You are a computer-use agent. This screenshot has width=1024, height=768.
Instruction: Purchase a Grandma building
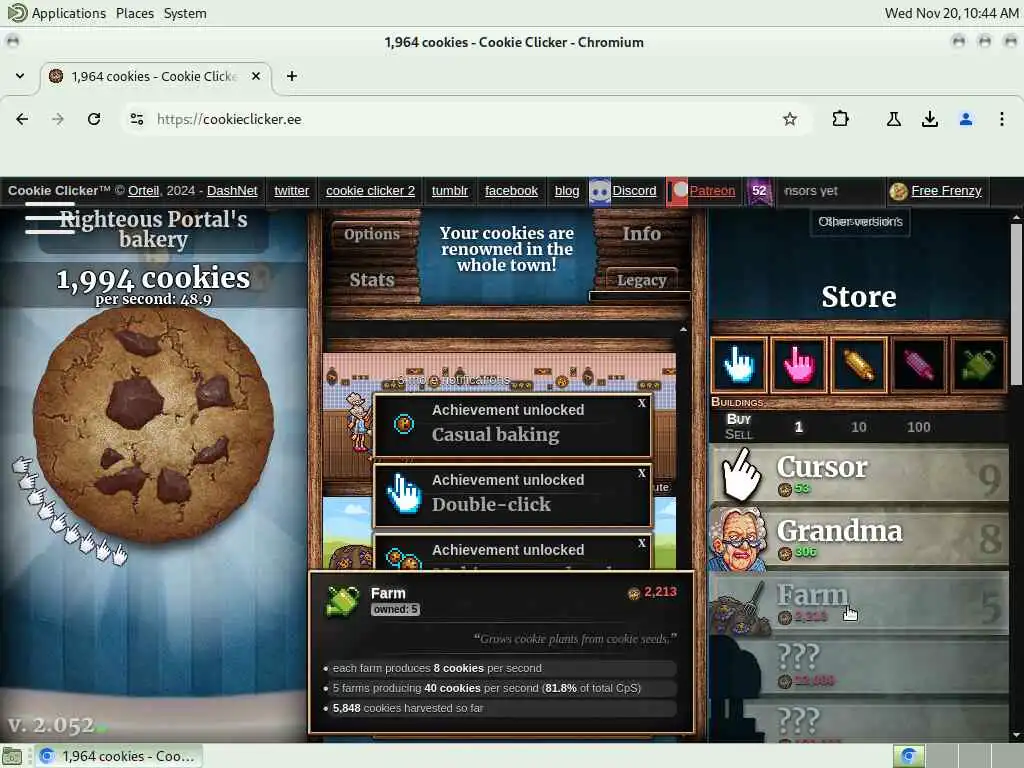coord(859,538)
